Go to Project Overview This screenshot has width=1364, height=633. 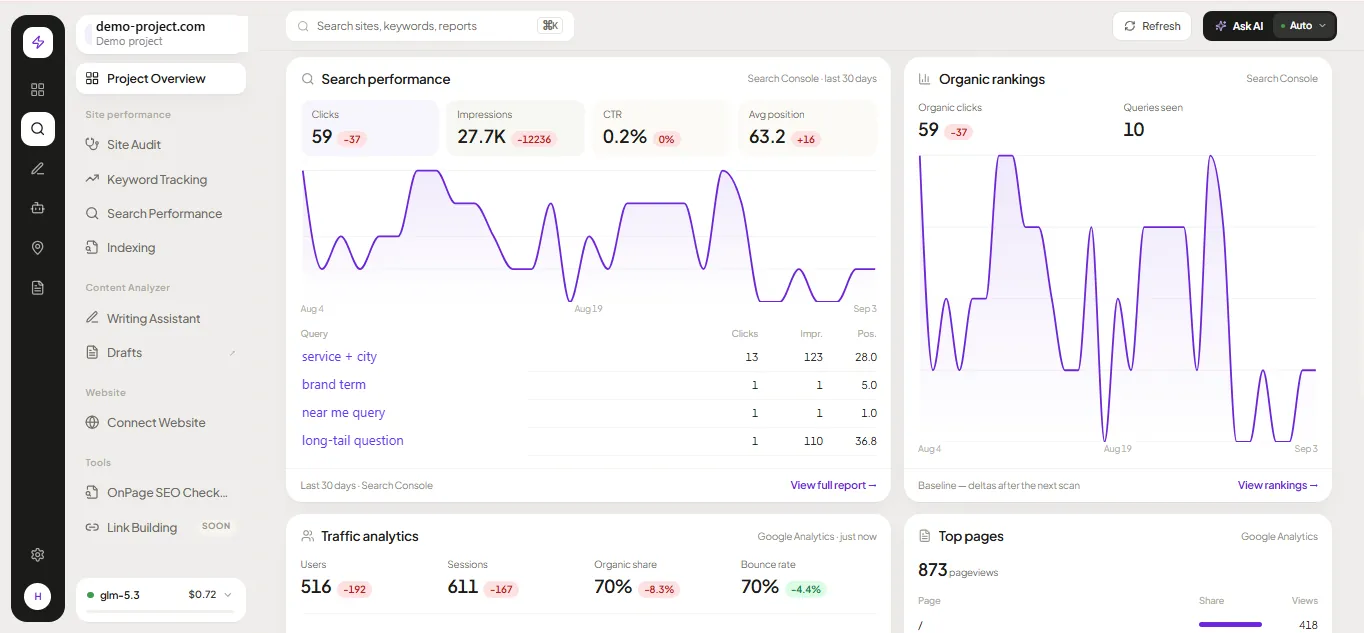161,79
